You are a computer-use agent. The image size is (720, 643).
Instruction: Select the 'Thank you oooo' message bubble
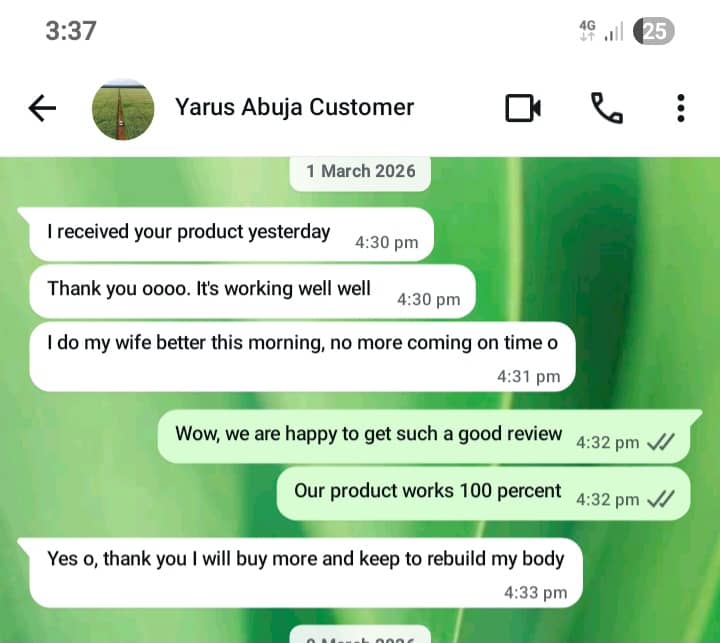(252, 291)
